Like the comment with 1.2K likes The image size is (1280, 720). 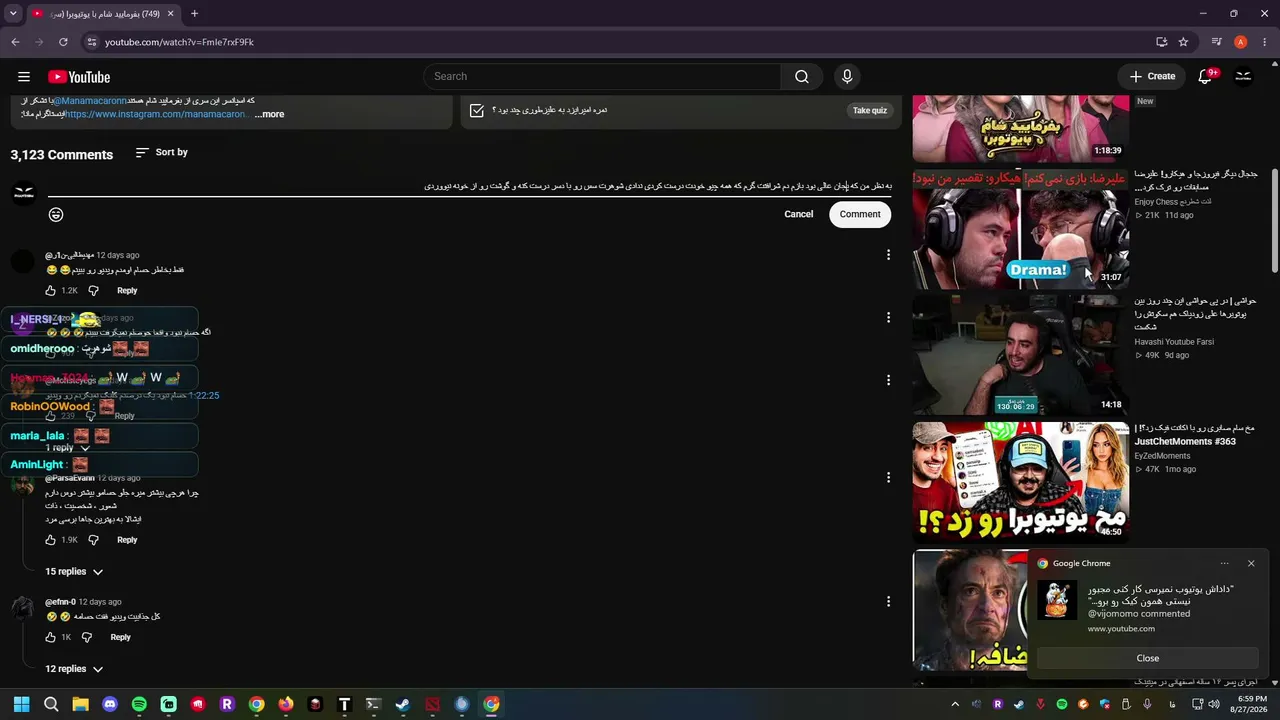[x=50, y=291]
